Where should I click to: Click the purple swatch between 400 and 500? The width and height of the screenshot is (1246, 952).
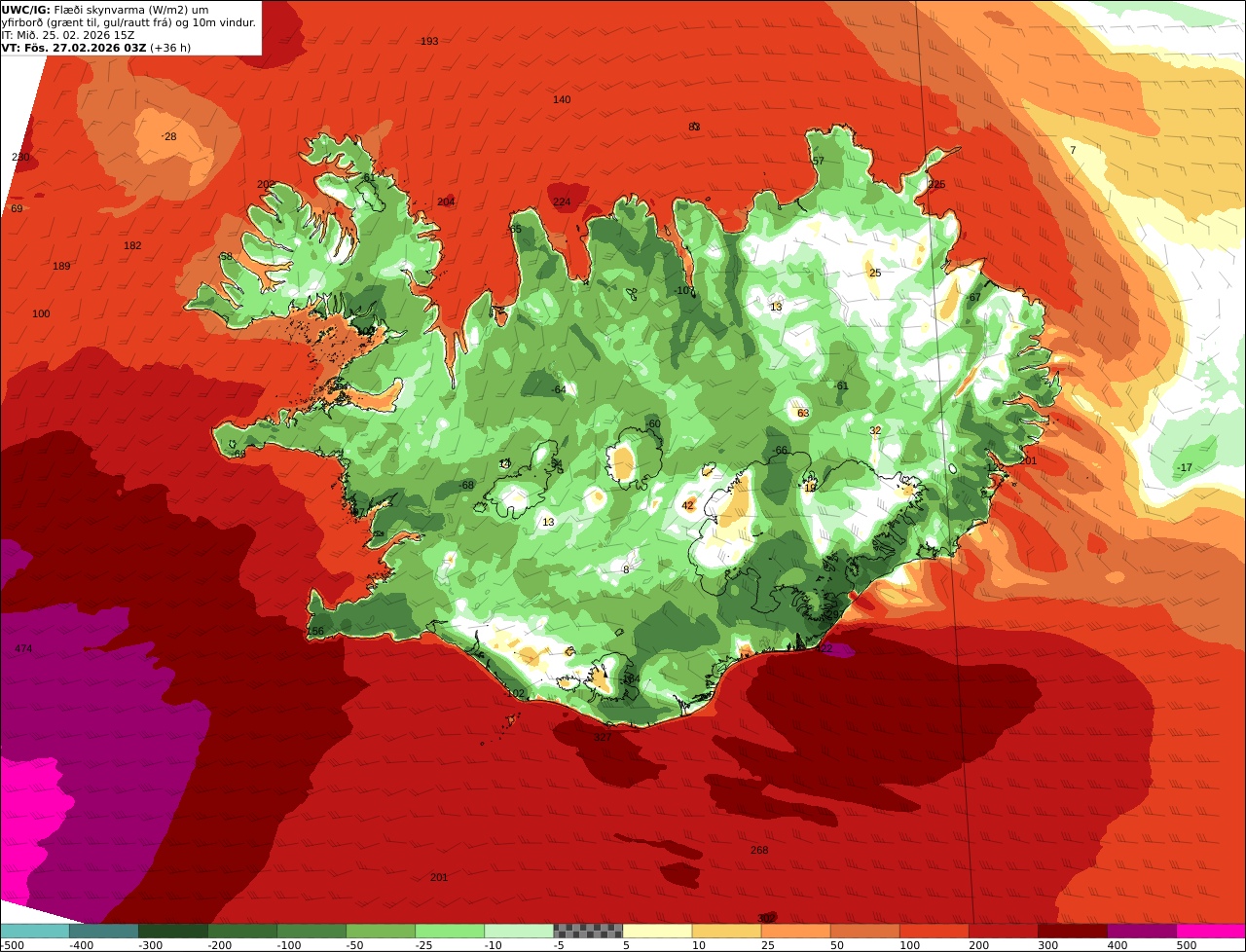[1142, 931]
